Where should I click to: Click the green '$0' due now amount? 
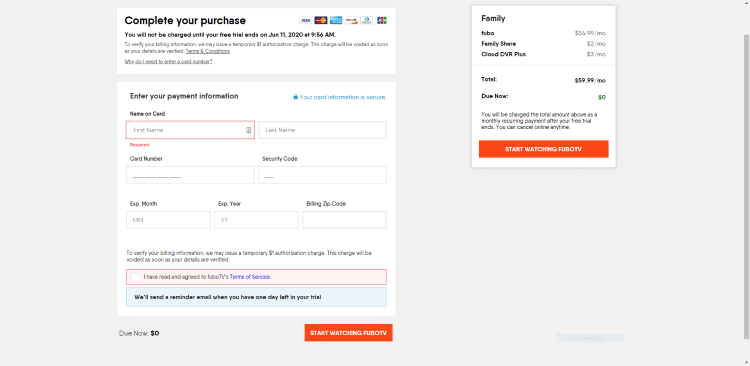[602, 97]
